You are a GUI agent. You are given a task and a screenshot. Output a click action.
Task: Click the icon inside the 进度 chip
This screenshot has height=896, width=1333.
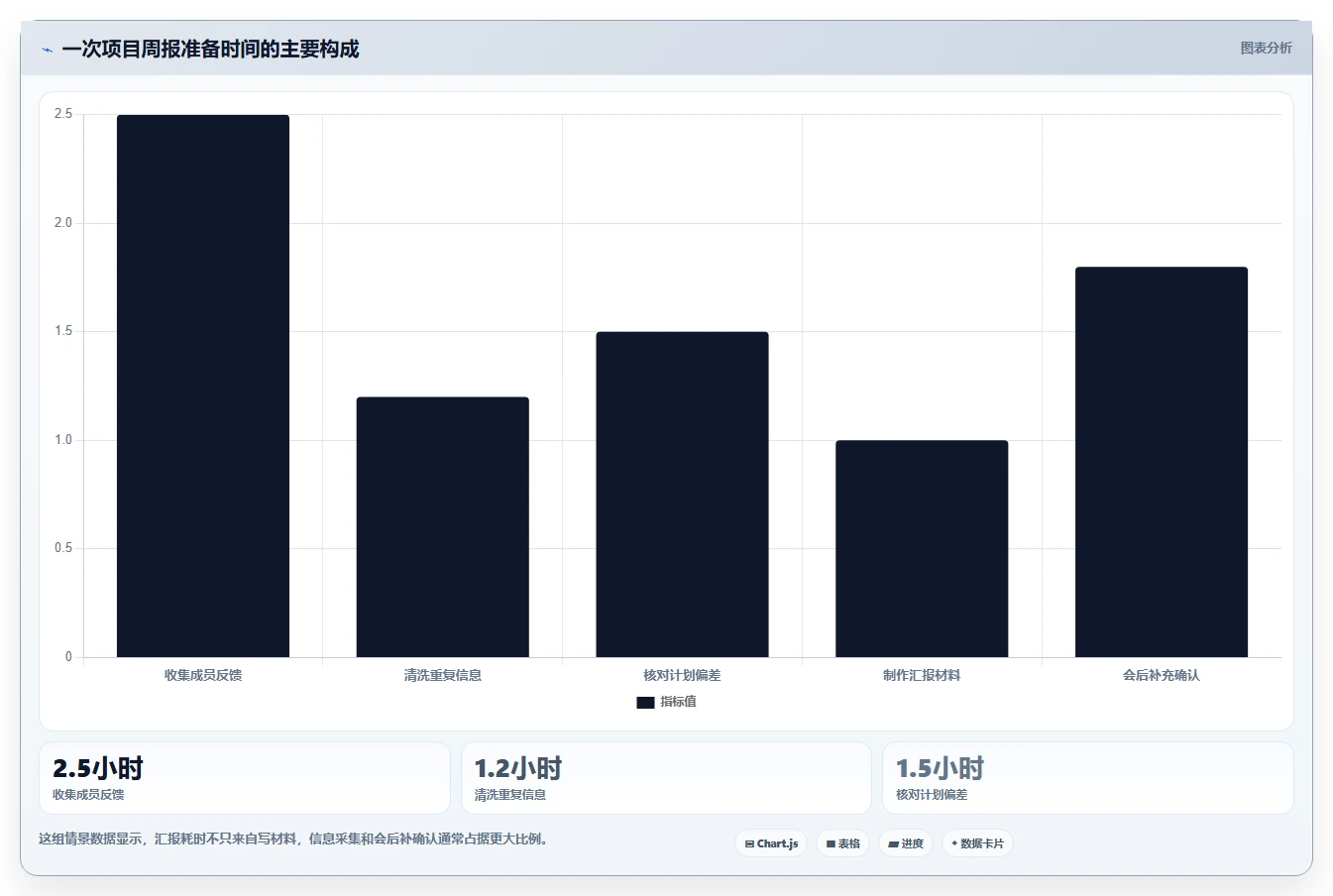(893, 844)
